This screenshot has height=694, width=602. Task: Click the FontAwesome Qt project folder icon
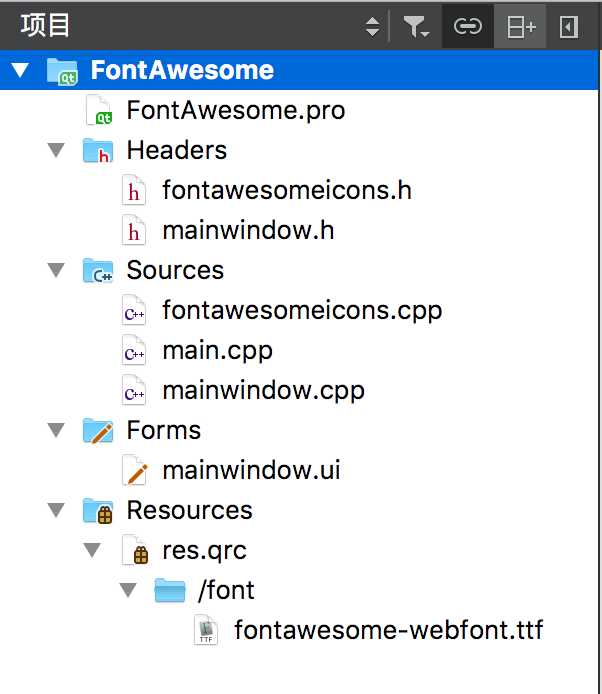point(62,71)
